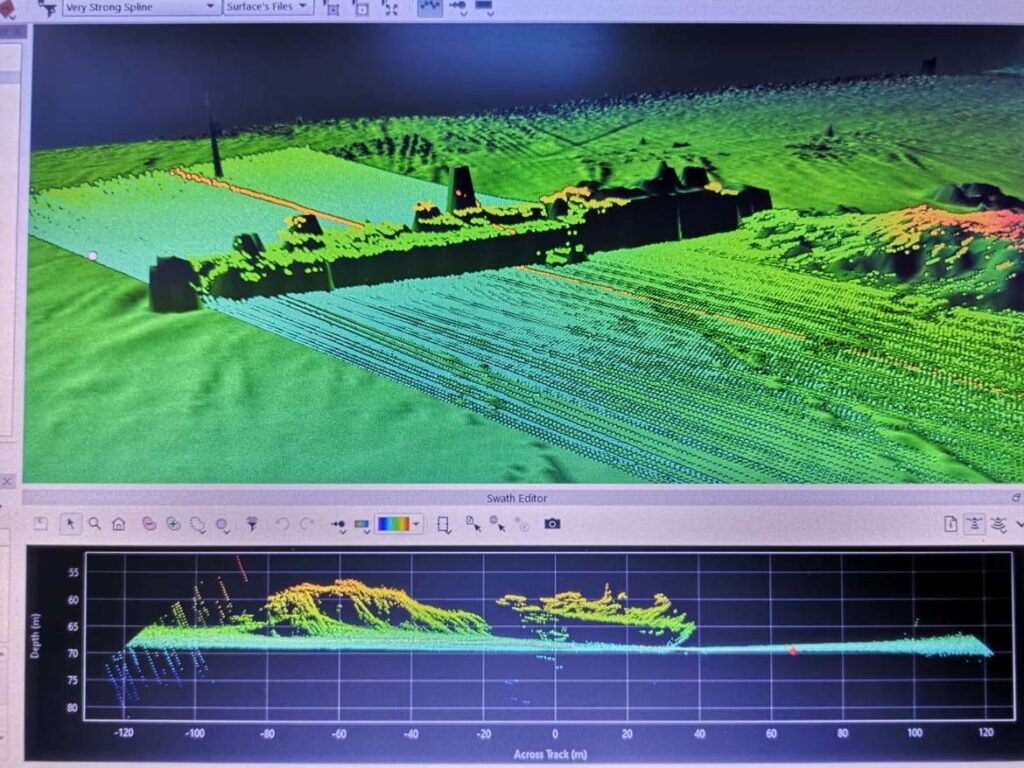This screenshot has height=768, width=1024.
Task: Save edits with Swath Editor save icon
Action: (40, 524)
